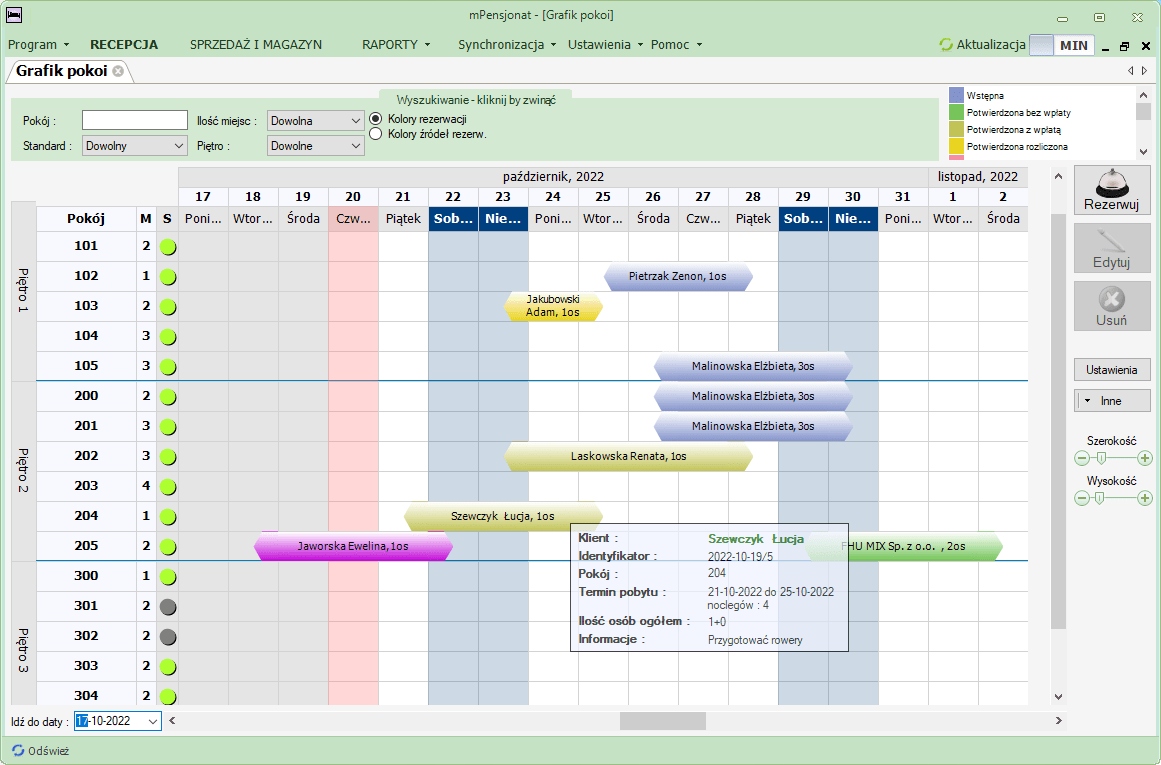This screenshot has width=1161, height=765.
Task: Open the Ilość miejsc dropdown
Action: pyautogui.click(x=315, y=121)
